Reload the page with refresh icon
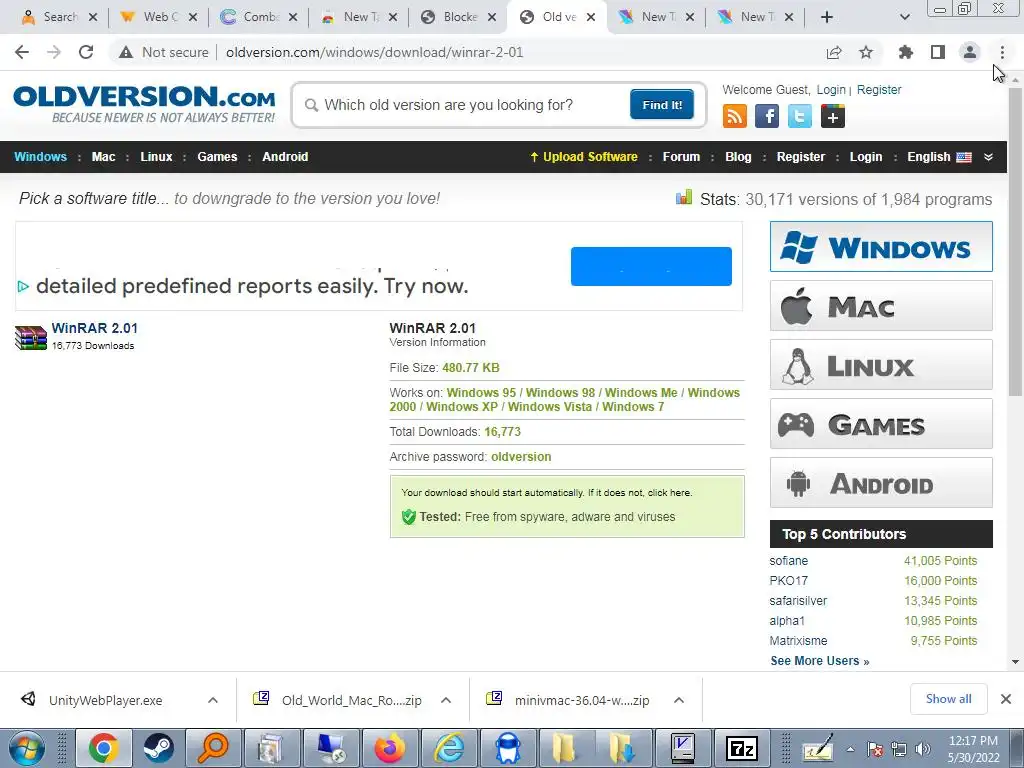Viewport: 1024px width, 768px height. tap(86, 52)
